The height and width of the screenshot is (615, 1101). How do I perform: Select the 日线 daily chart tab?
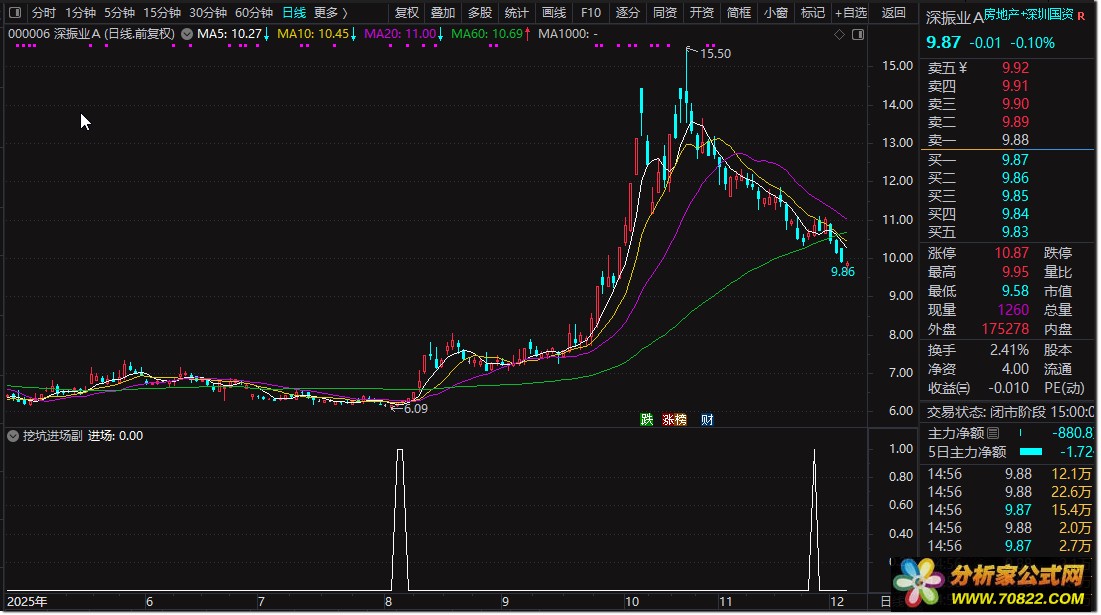coord(294,13)
